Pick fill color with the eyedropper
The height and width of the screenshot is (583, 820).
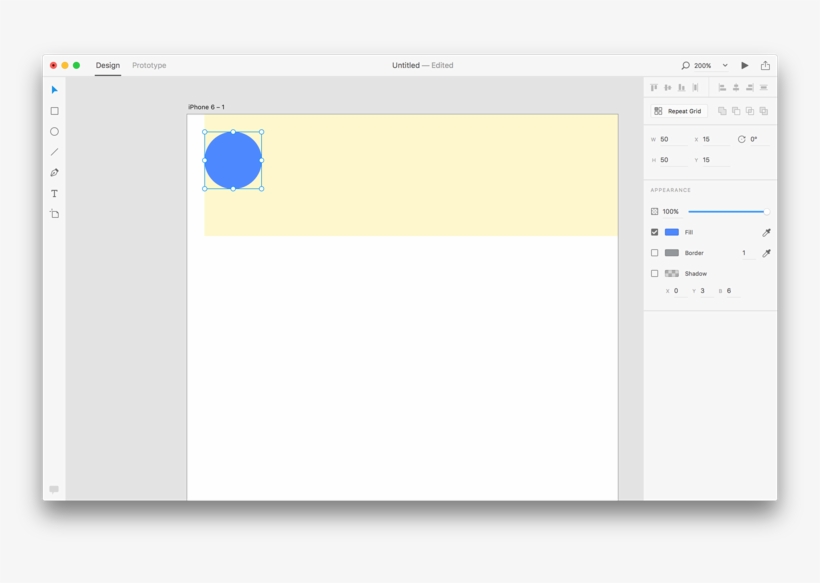(765, 231)
